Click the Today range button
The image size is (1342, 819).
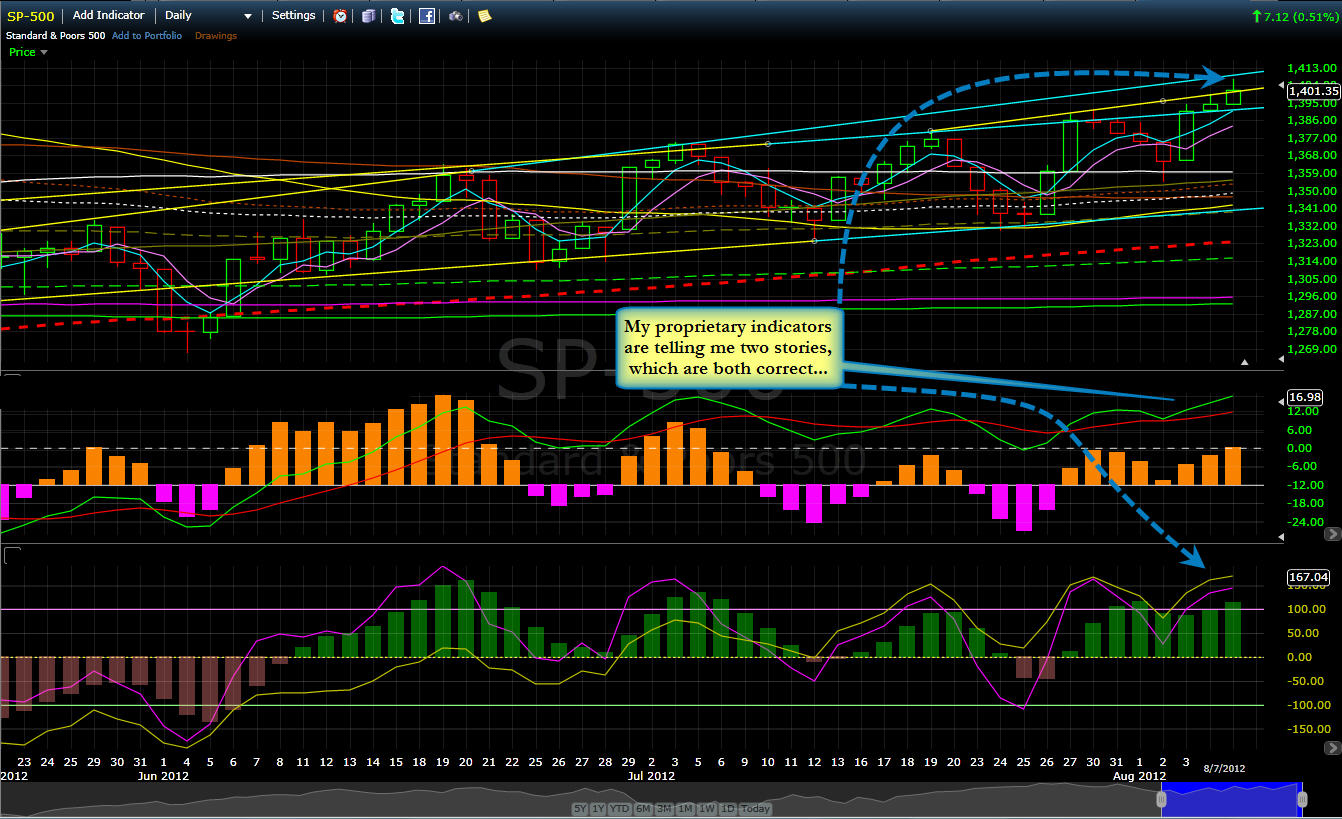pos(756,808)
